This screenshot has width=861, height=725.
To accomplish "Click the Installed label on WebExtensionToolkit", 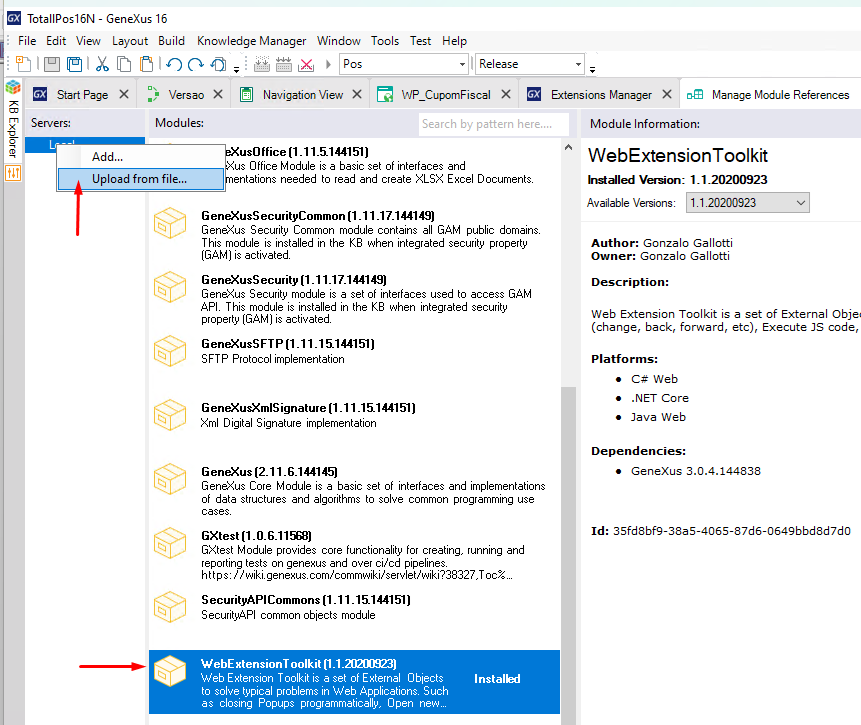I will click(497, 679).
